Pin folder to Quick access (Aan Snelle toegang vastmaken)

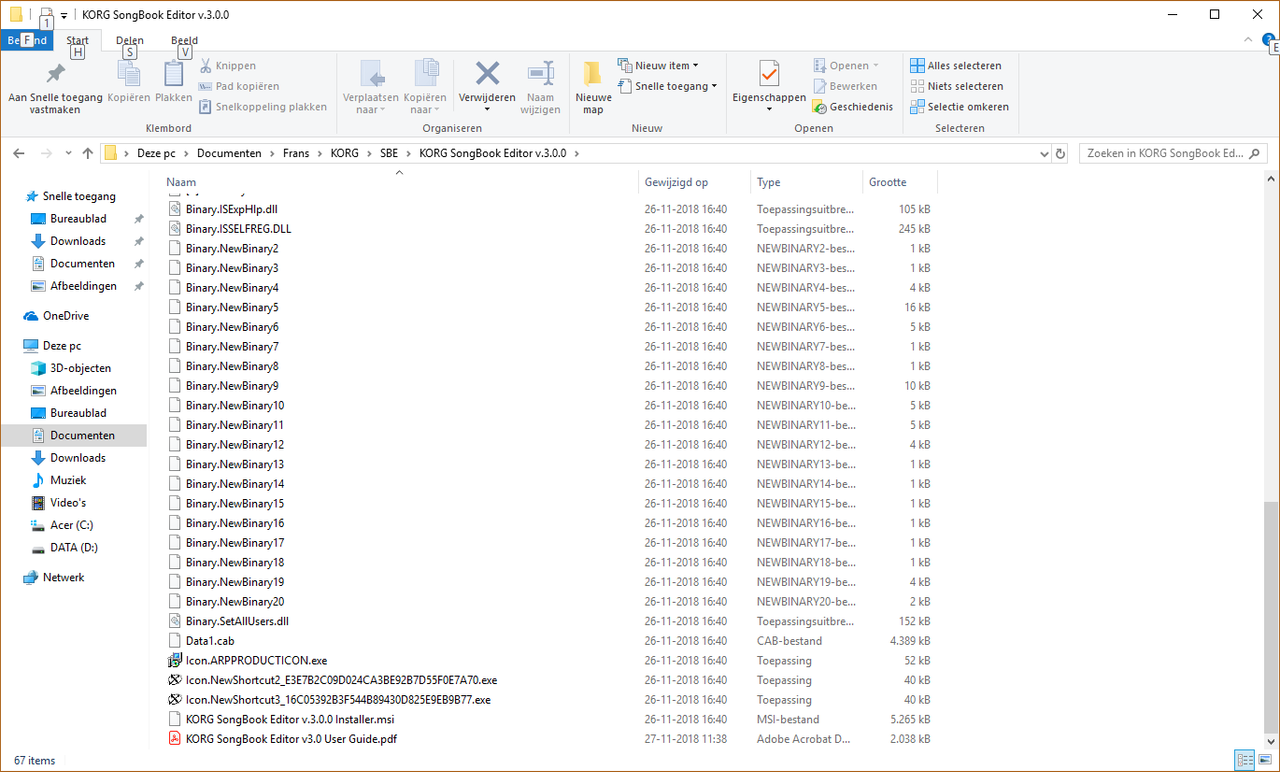pyautogui.click(x=55, y=87)
